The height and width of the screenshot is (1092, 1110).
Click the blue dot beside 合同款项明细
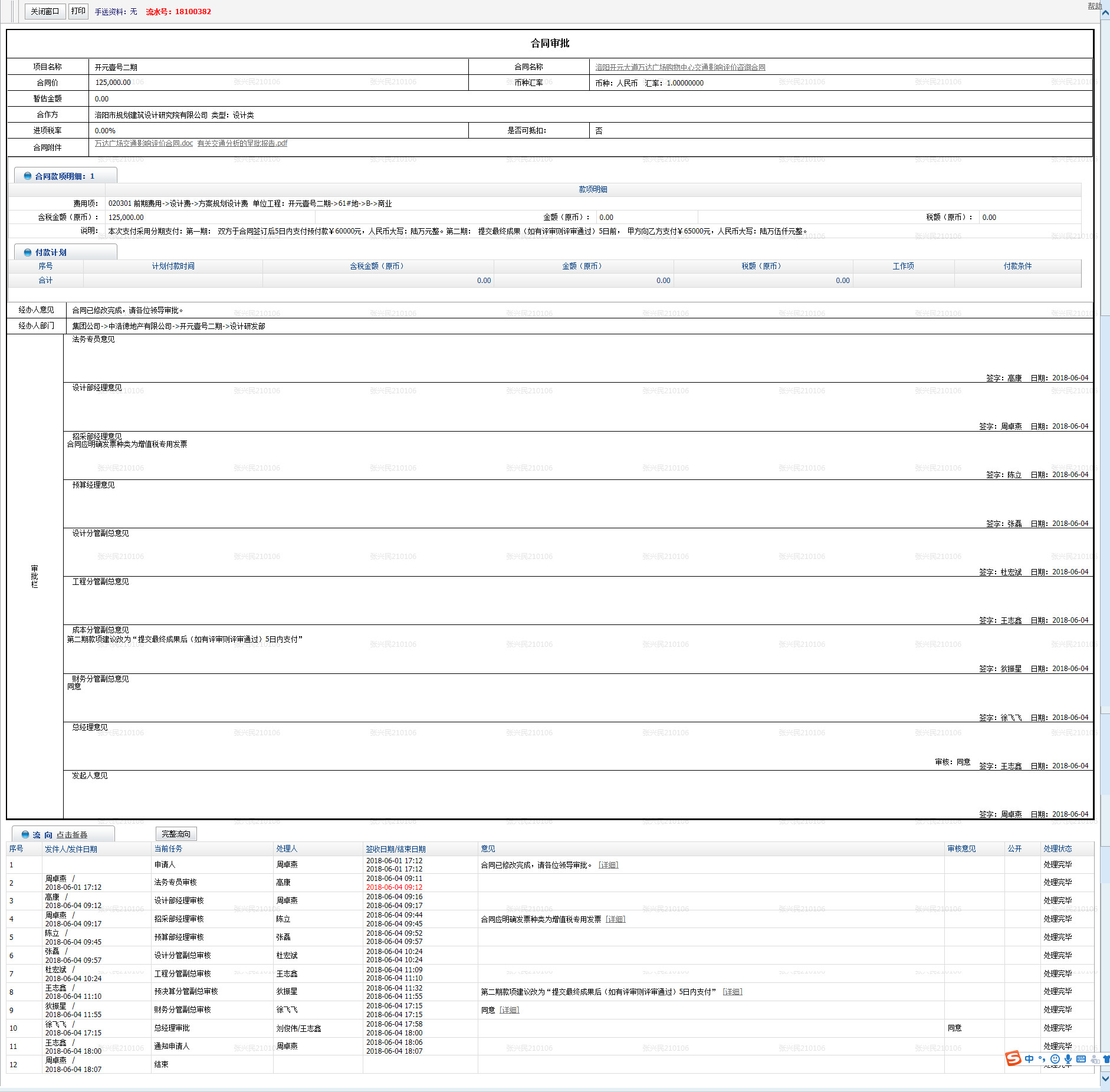coord(27,176)
